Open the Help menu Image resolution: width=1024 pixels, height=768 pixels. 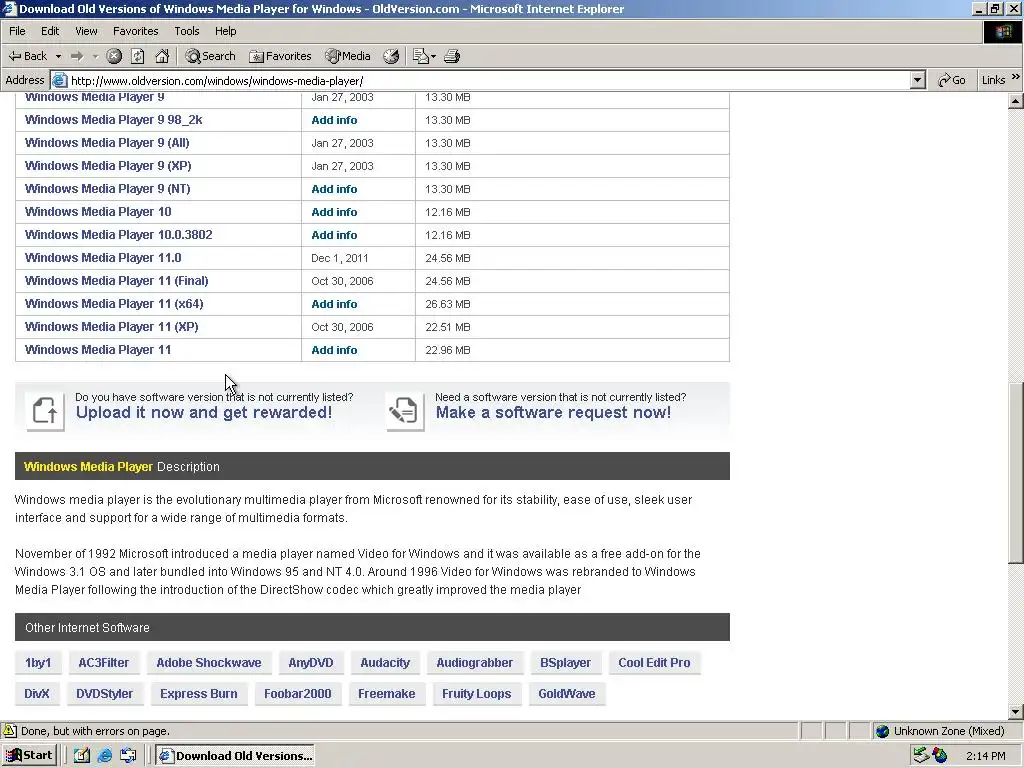225,31
